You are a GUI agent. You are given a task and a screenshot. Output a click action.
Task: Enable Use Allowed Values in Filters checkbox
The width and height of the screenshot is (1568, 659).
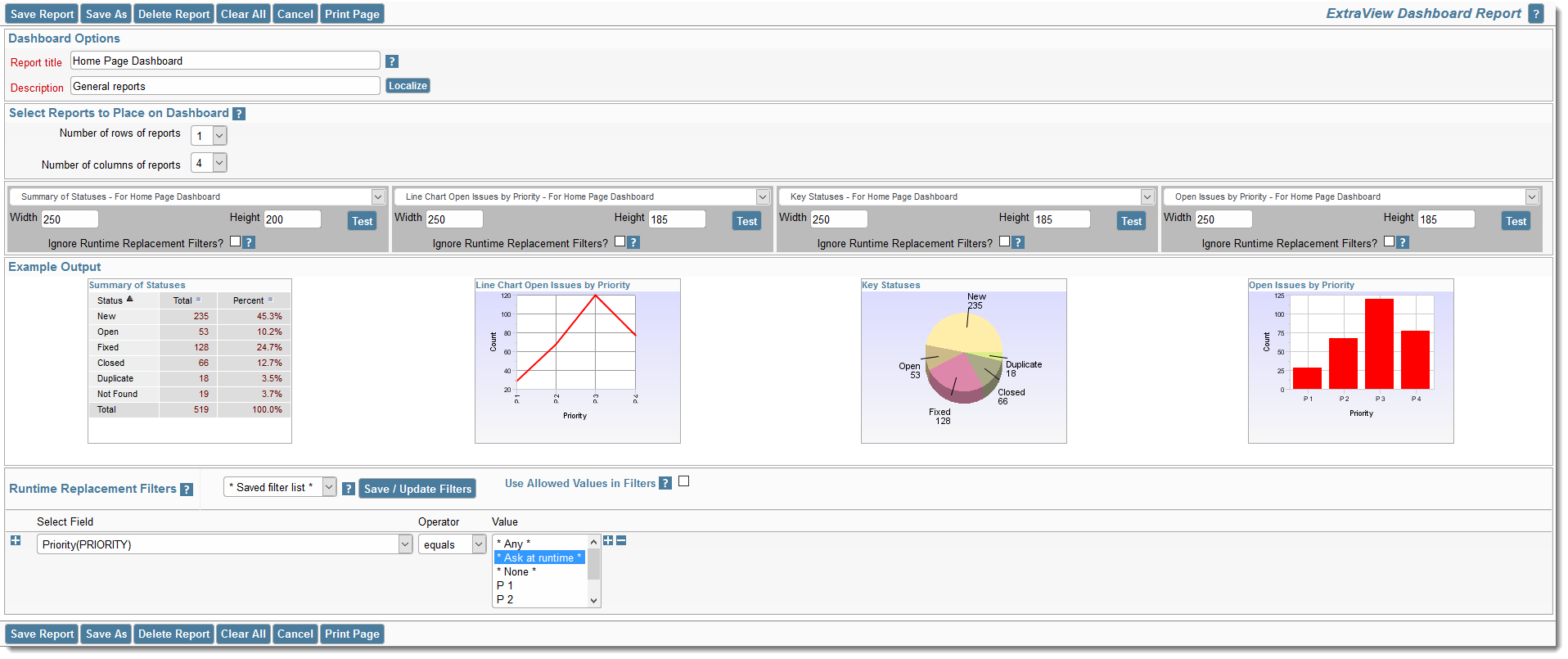click(x=684, y=481)
